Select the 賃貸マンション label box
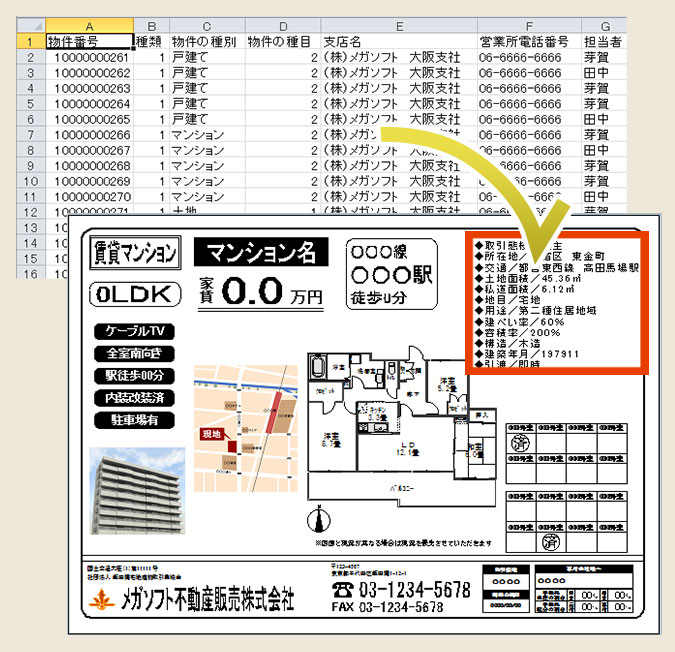 click(x=134, y=253)
